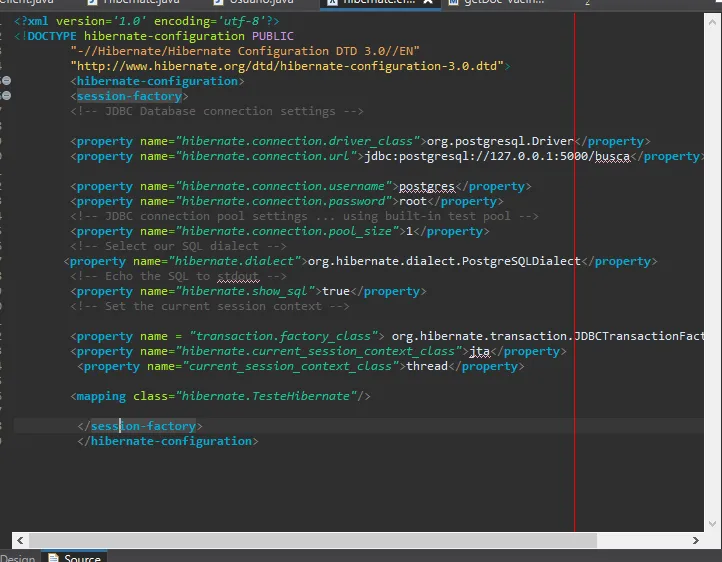
Task: Switch to the Design view tab
Action: (17, 557)
